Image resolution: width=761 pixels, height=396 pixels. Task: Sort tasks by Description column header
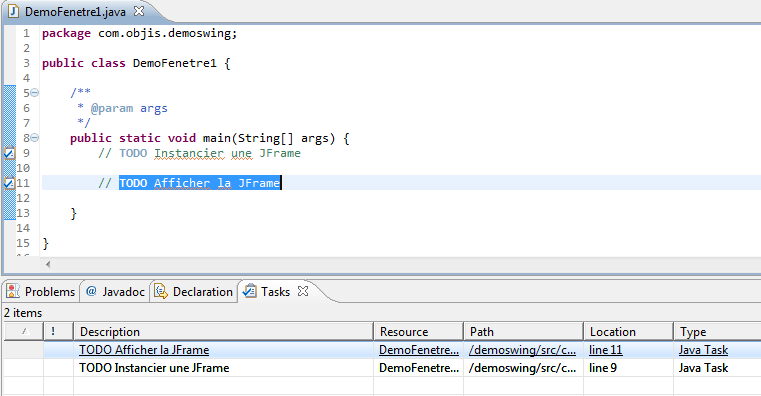tap(223, 331)
